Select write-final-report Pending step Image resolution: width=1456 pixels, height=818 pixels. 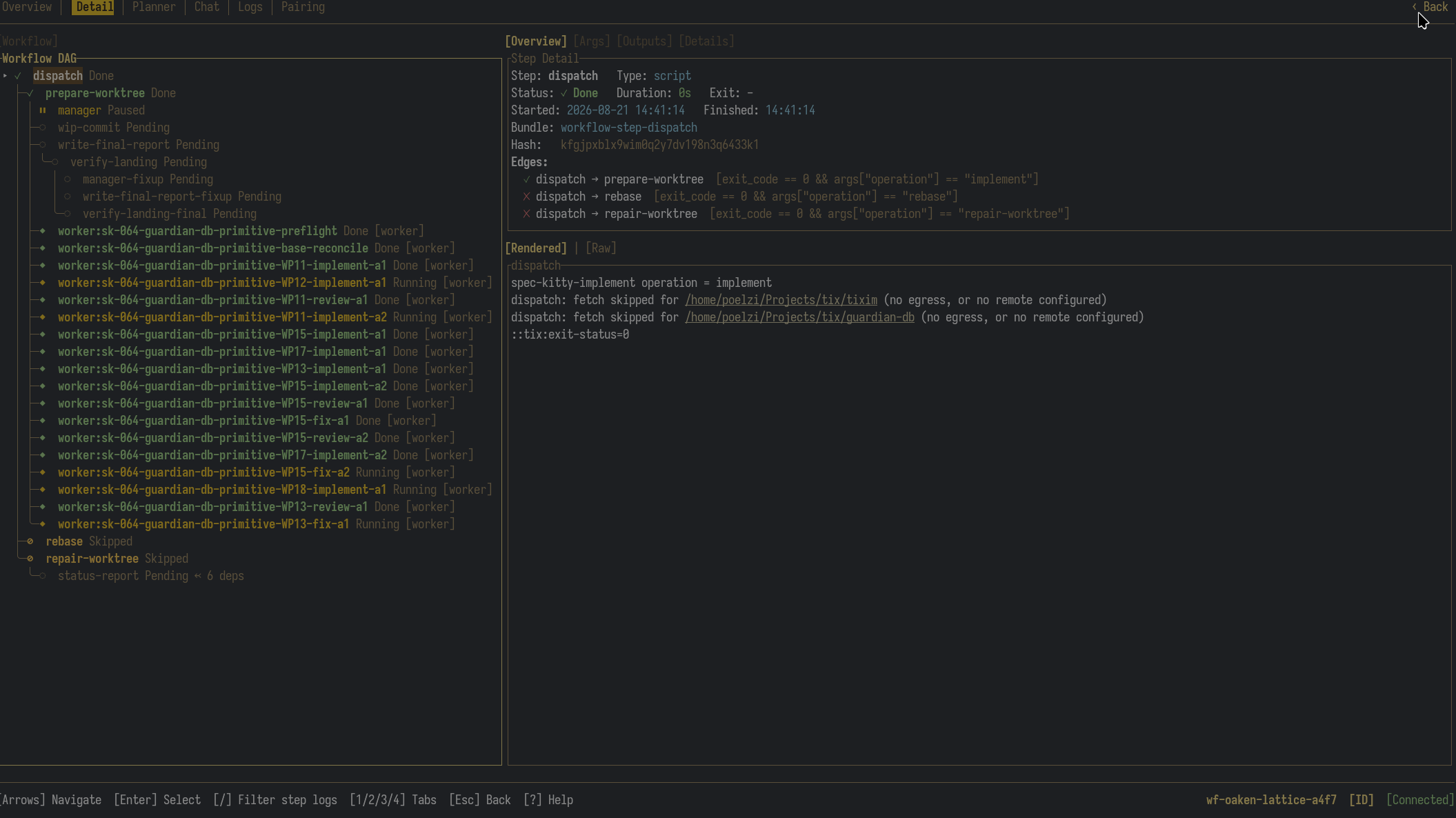[x=139, y=145]
